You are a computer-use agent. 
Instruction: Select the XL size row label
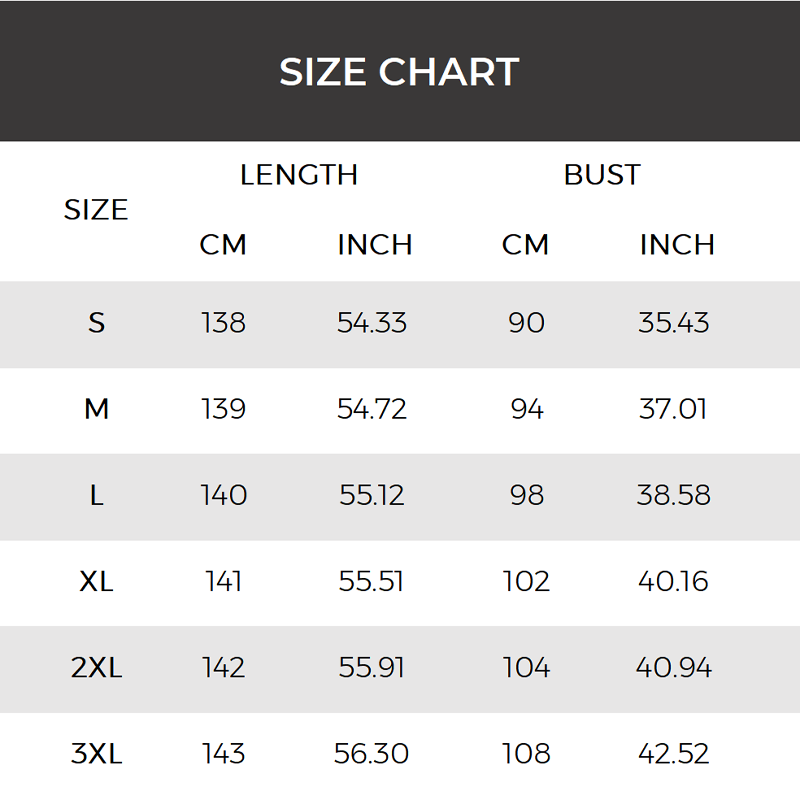tap(96, 581)
